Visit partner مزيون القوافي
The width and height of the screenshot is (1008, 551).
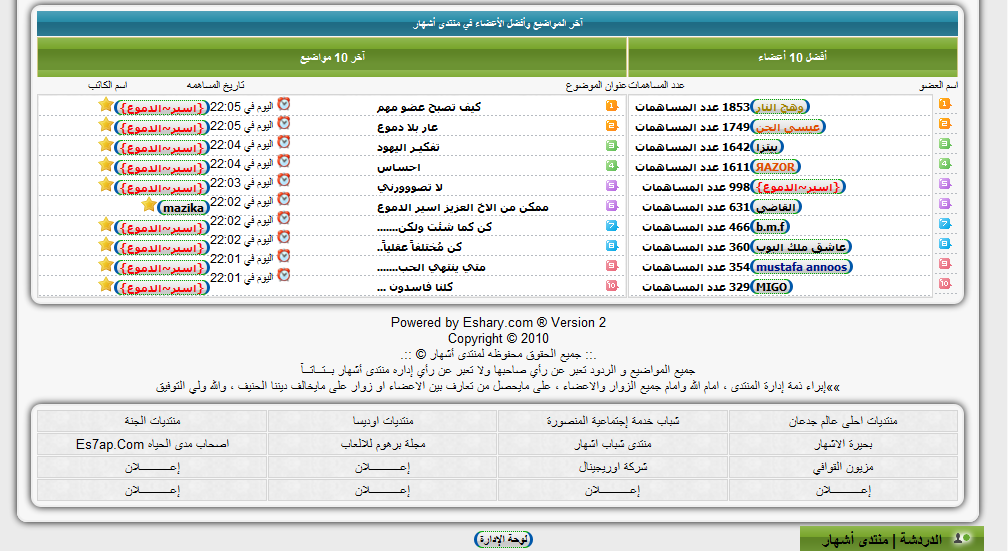click(x=843, y=467)
